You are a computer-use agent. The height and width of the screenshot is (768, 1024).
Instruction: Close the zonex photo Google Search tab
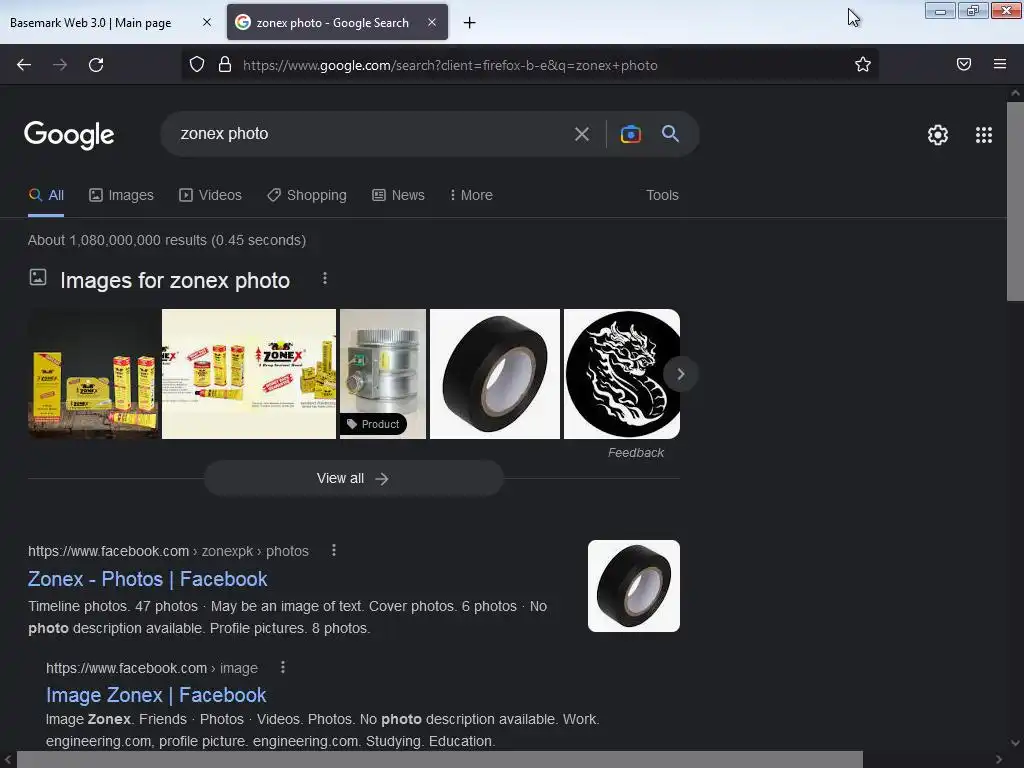432,22
